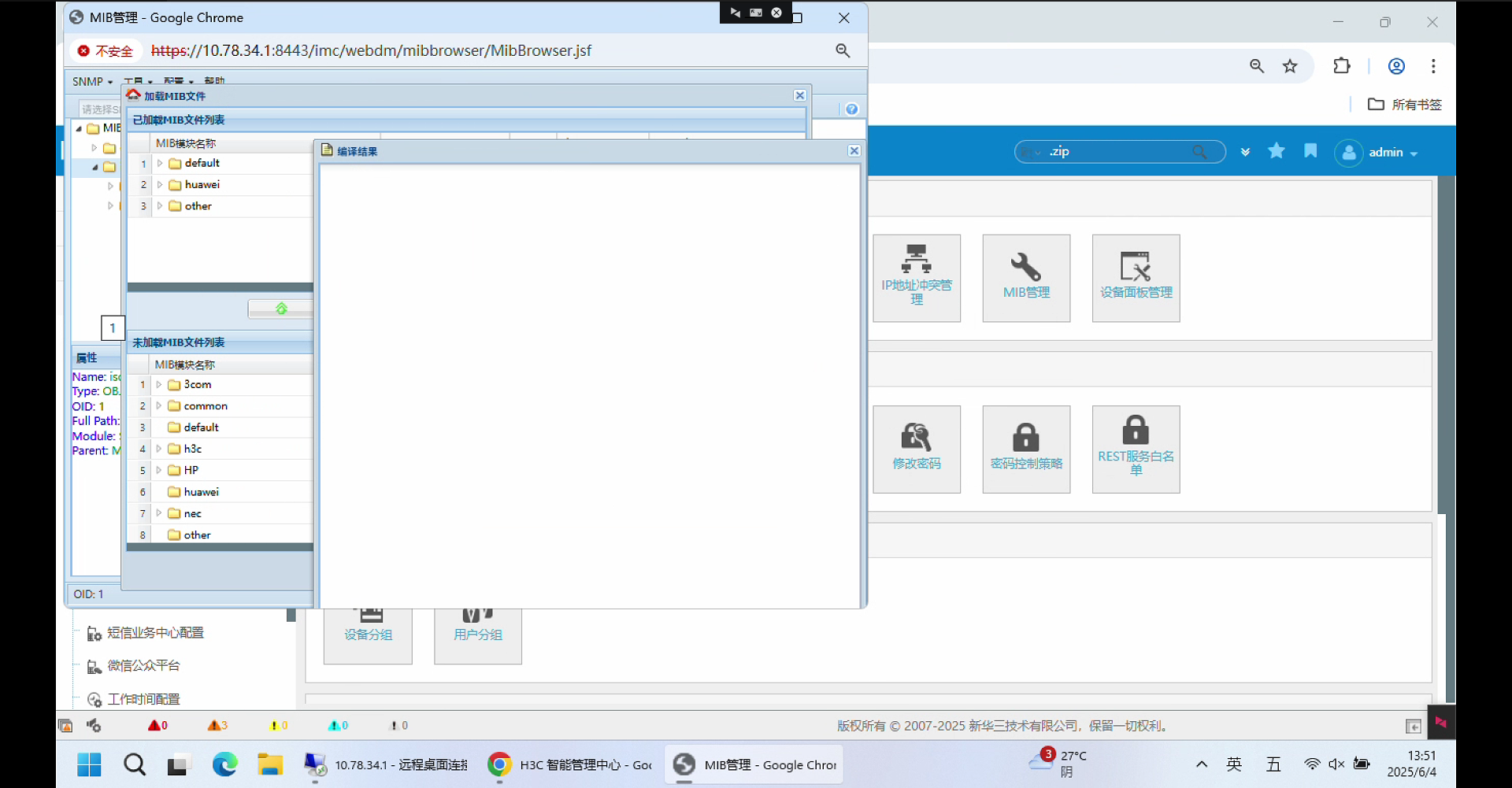The width and height of the screenshot is (1512, 788).
Task: Click the 设备面板管理 icon tile
Action: tap(1135, 277)
